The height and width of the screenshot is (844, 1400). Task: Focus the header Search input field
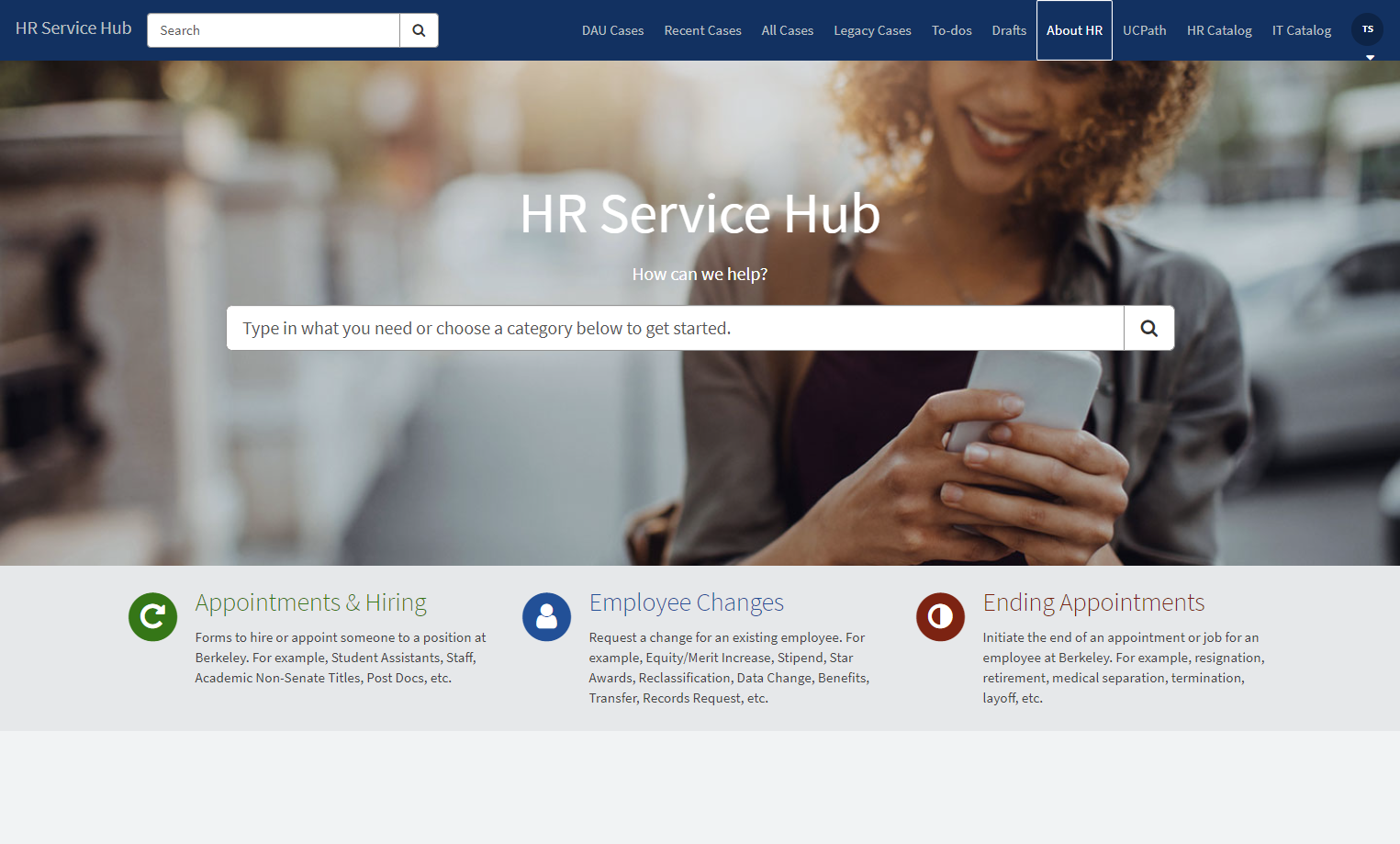[x=274, y=30]
